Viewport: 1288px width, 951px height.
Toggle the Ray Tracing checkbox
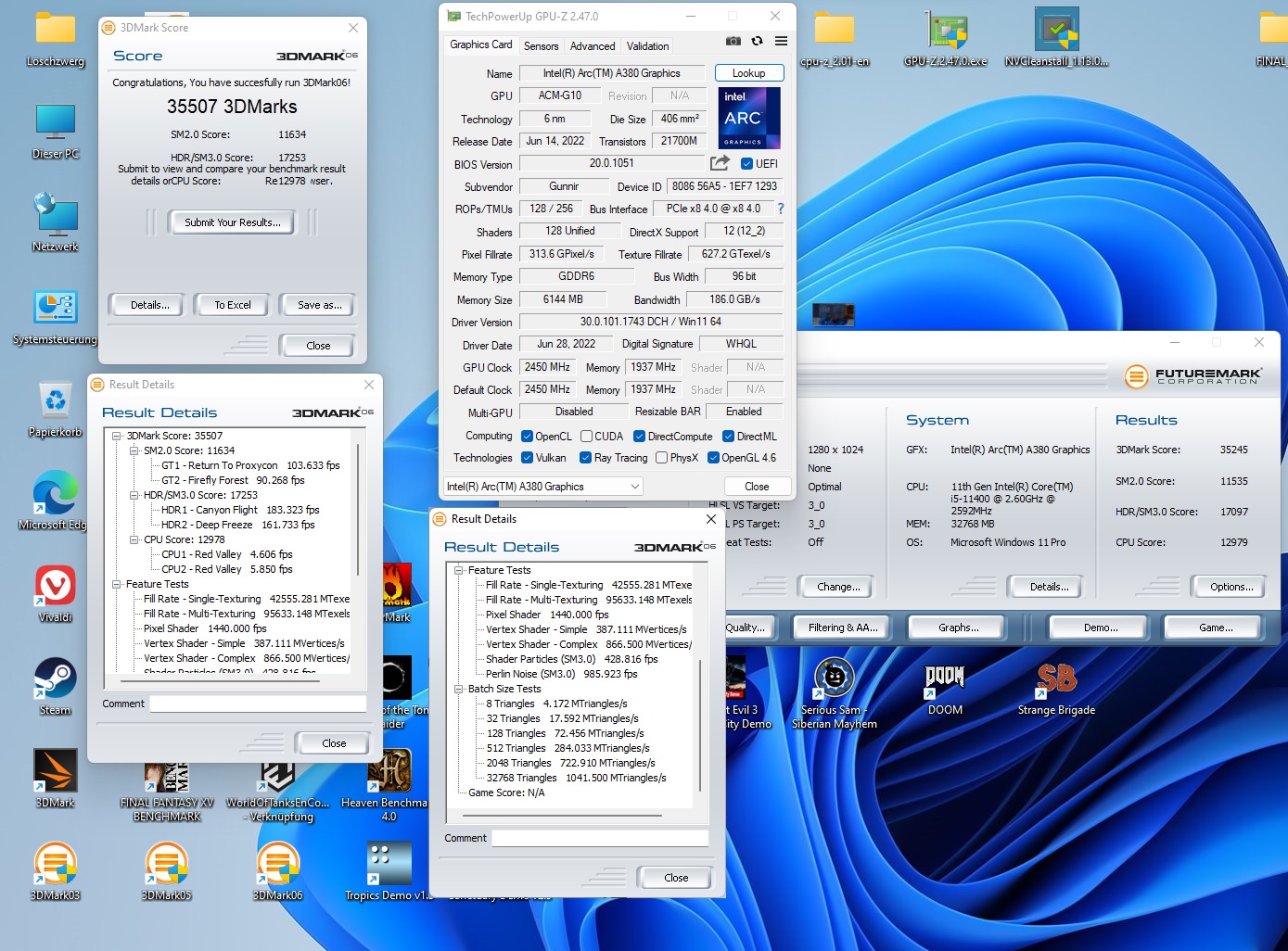click(x=585, y=458)
